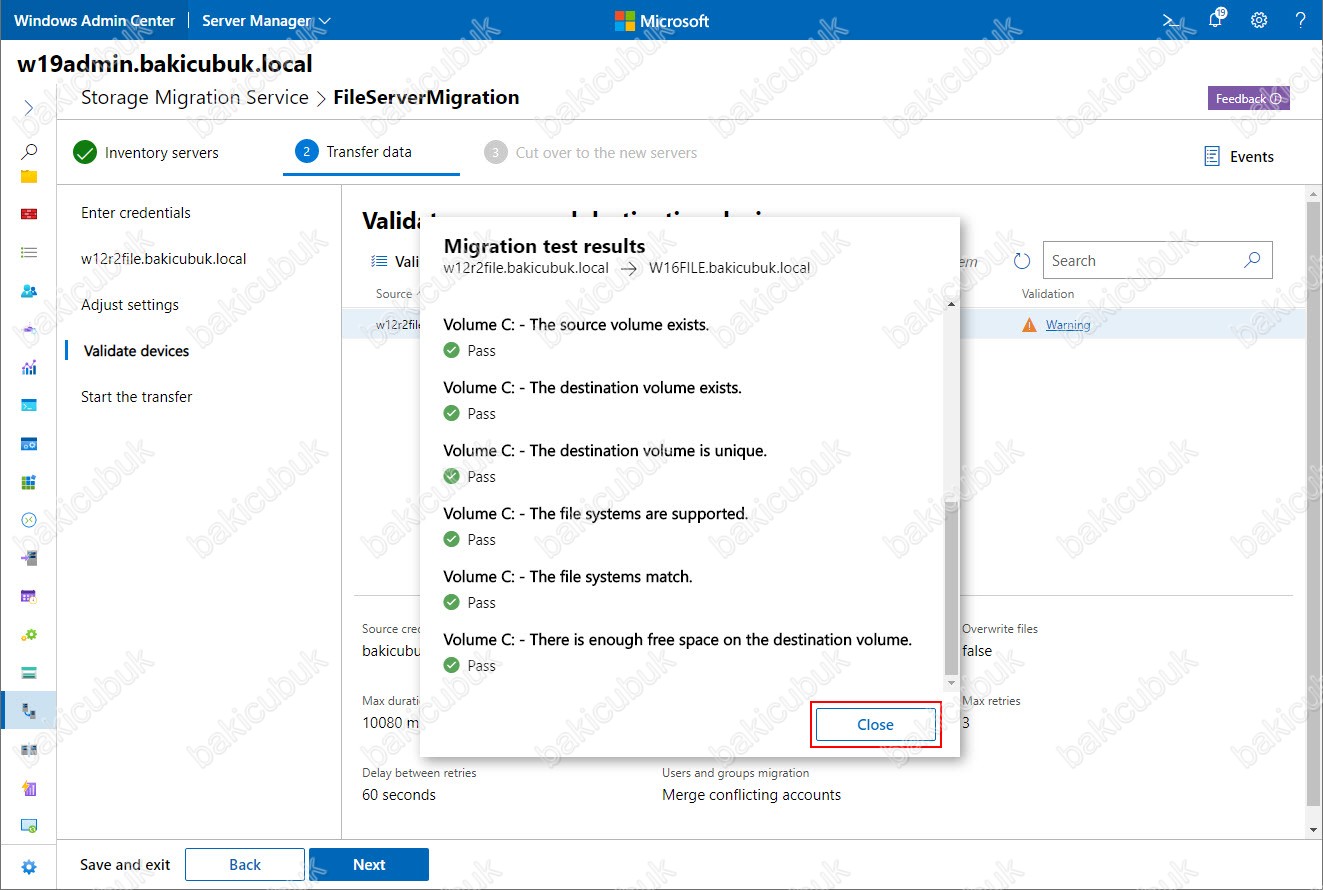Viewport: 1323px width, 890px height.
Task: Open the Files tool yellow folder icon
Action: (x=29, y=177)
